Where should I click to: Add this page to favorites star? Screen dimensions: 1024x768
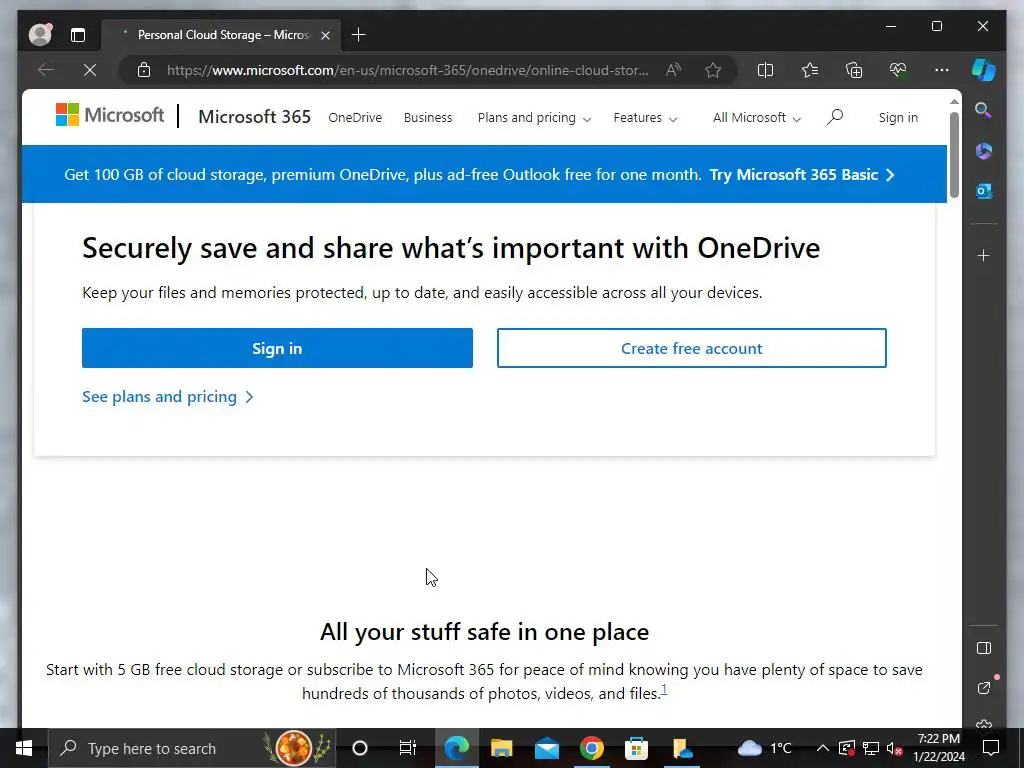click(713, 70)
